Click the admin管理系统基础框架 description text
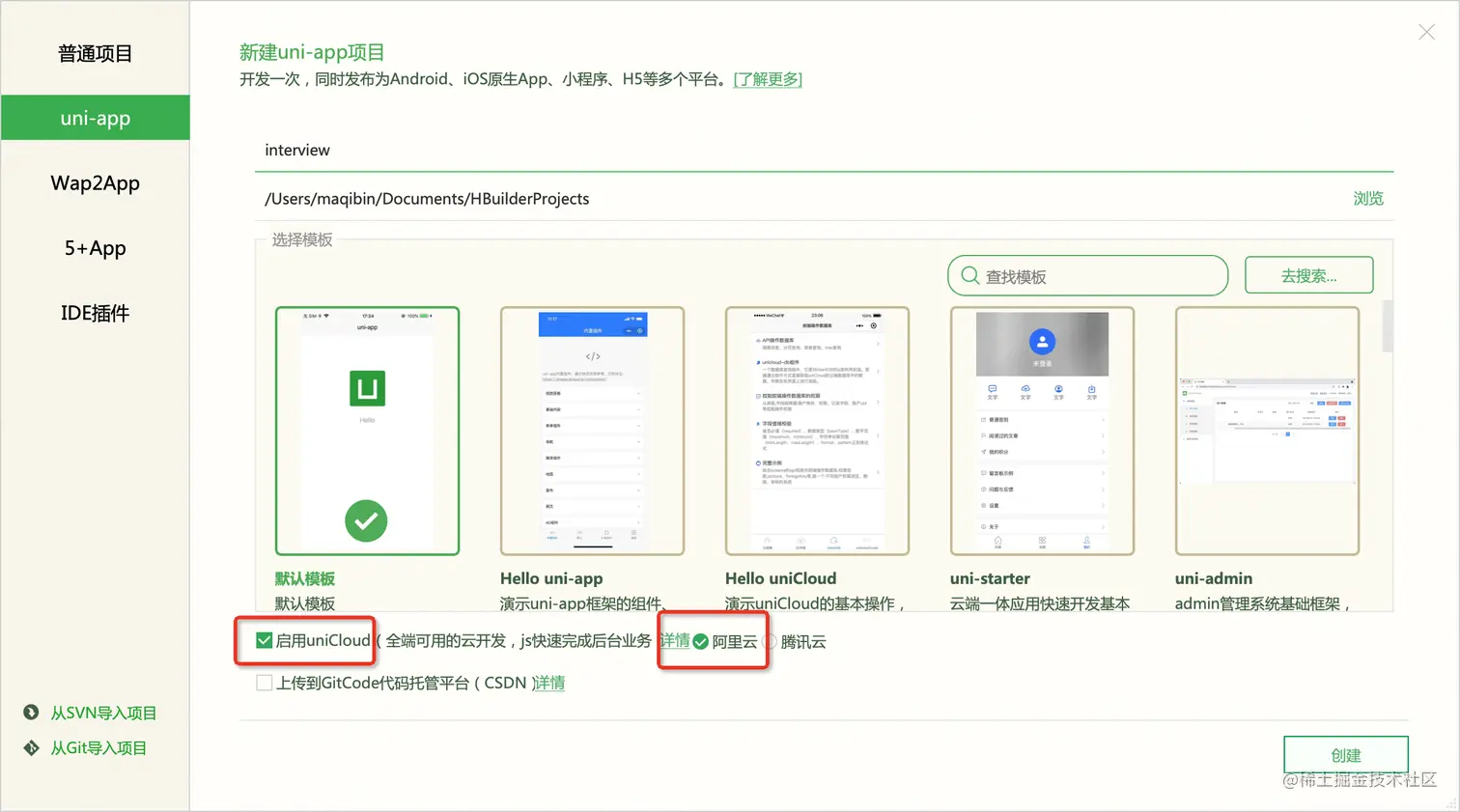The image size is (1460, 812). pos(1262,603)
